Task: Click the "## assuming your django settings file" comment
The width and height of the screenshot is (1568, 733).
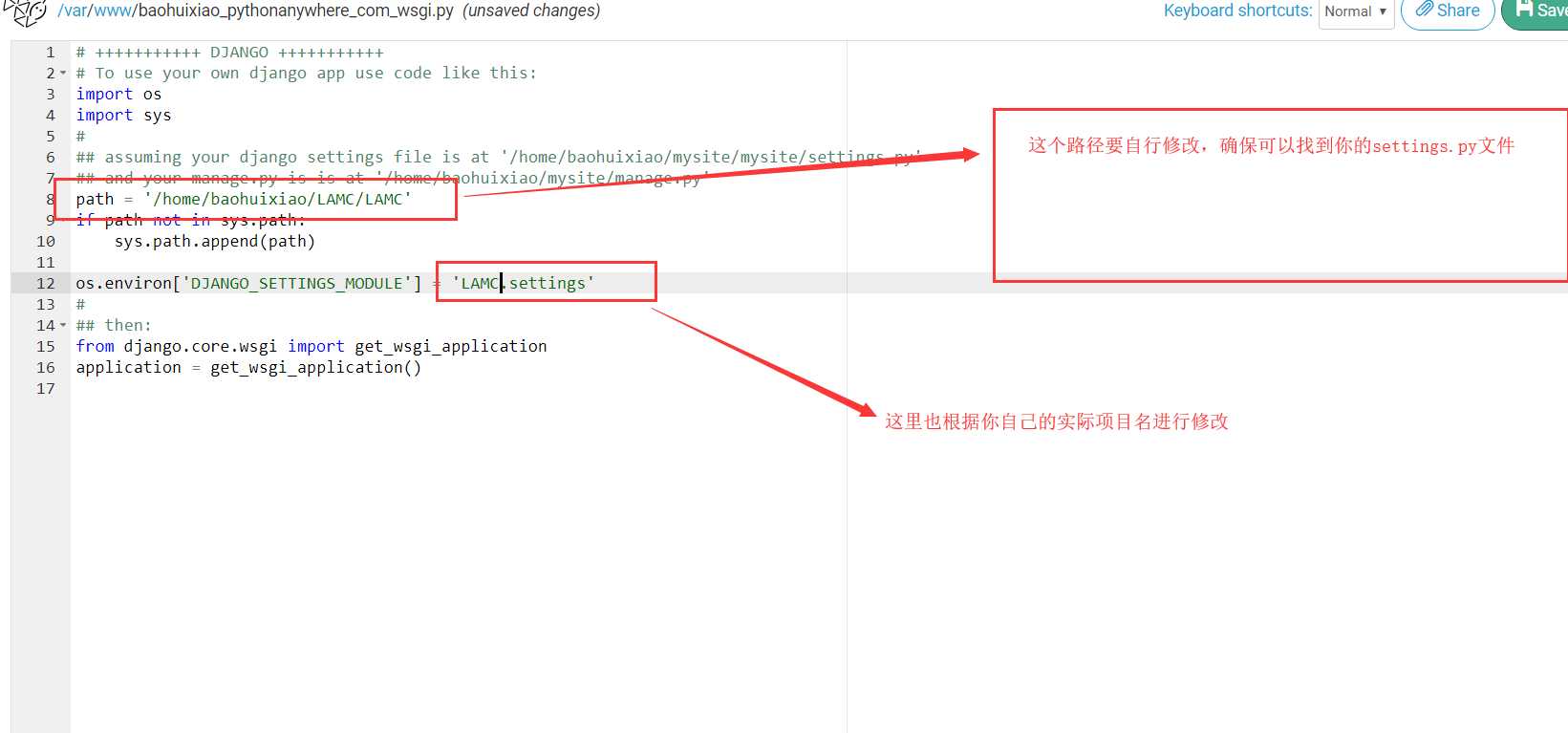Action: pyautogui.click(x=499, y=158)
